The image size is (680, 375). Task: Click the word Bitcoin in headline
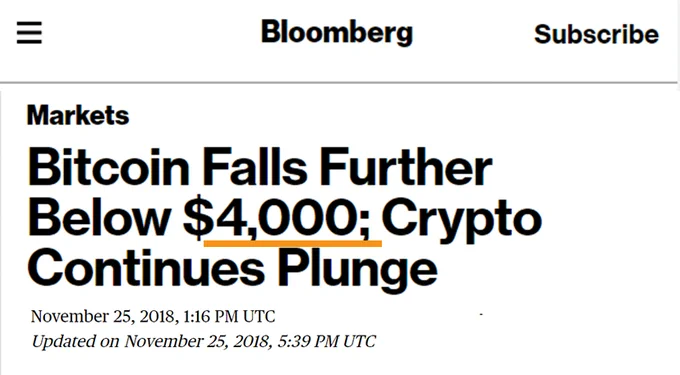coord(109,166)
